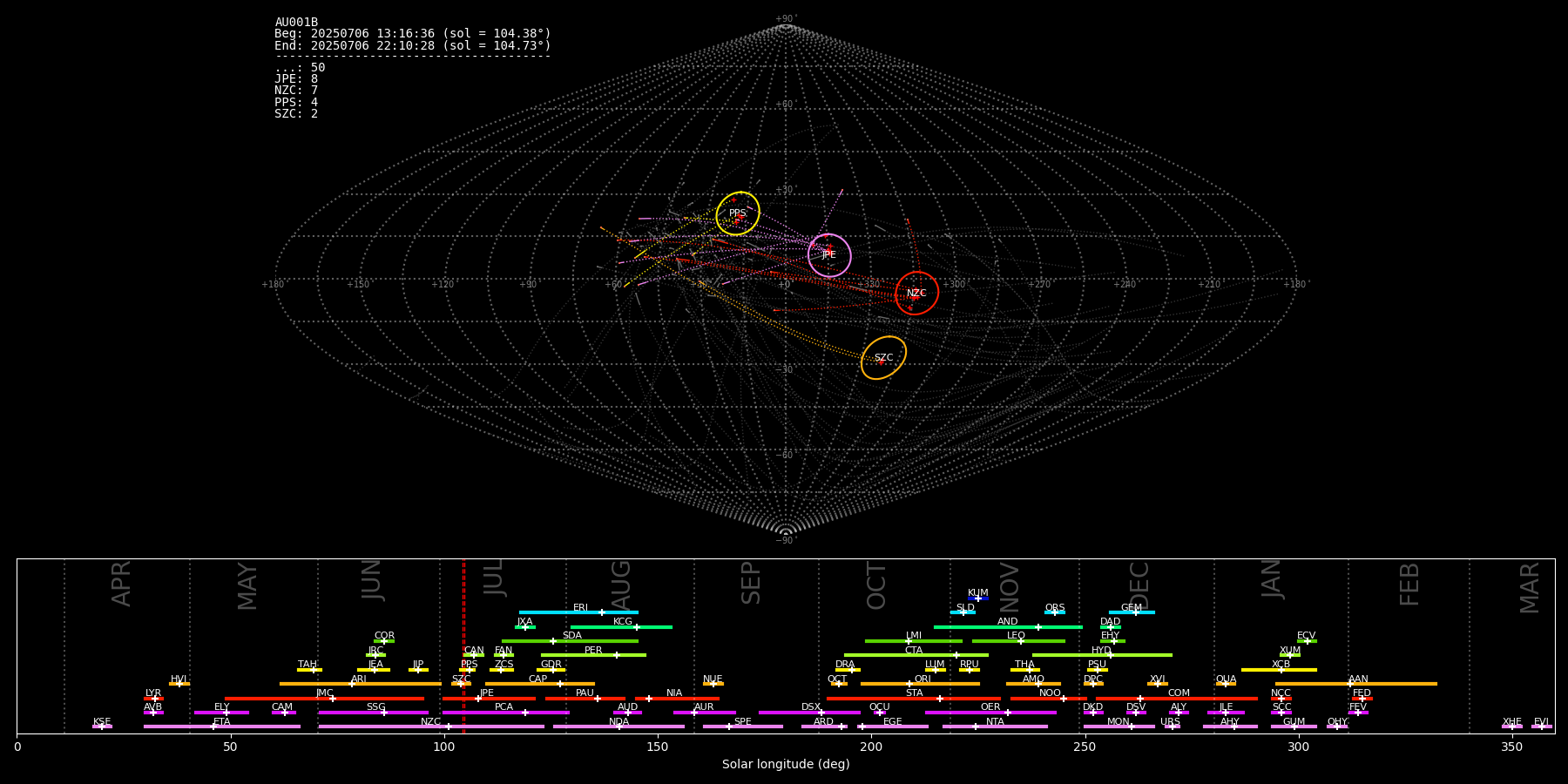The height and width of the screenshot is (784, 1568).
Task: Click the LYR label in timeline
Action: 153,693
